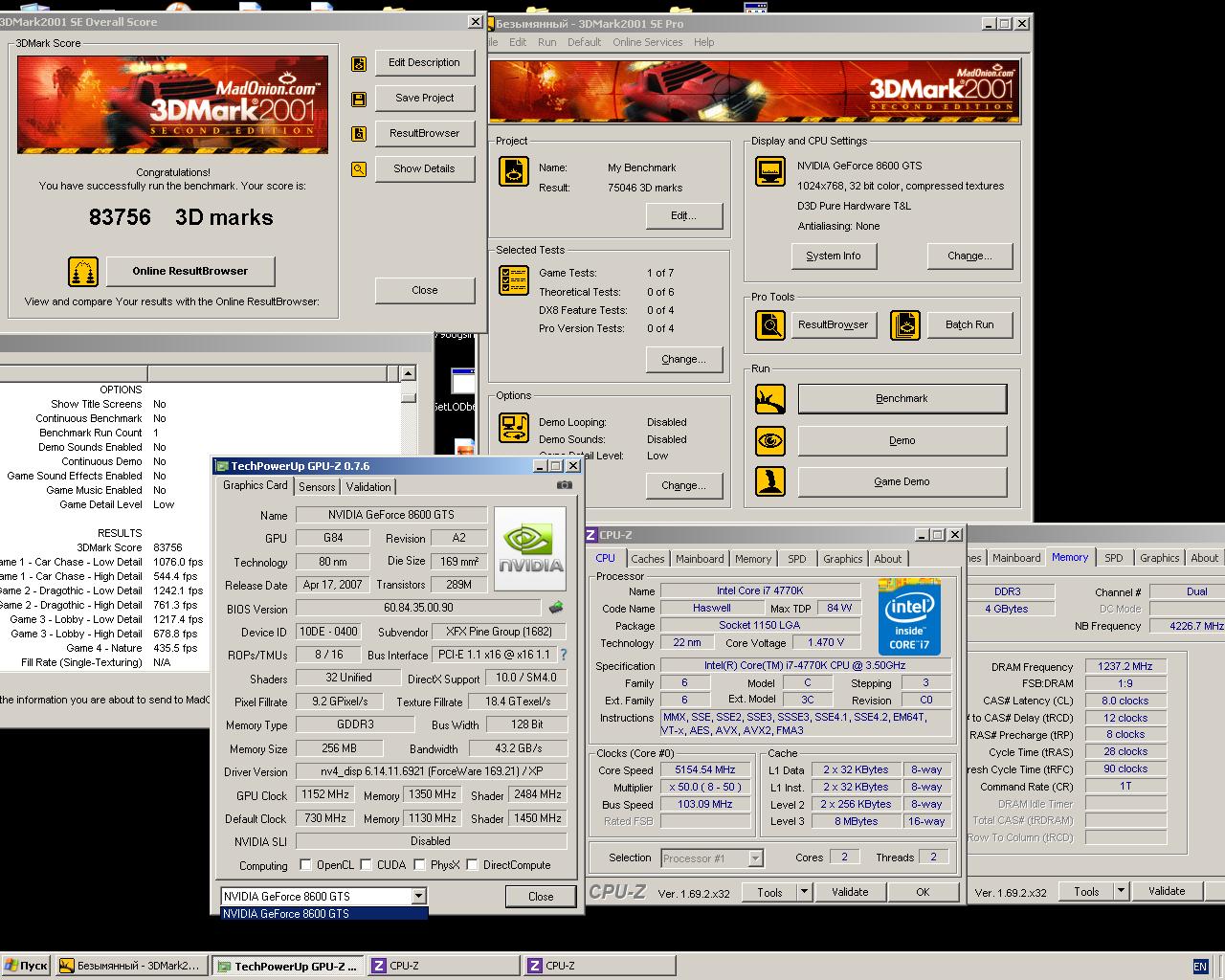Click the Memory tab in right CPU-Z window
This screenshot has height=980, width=1225.
coord(1070,557)
